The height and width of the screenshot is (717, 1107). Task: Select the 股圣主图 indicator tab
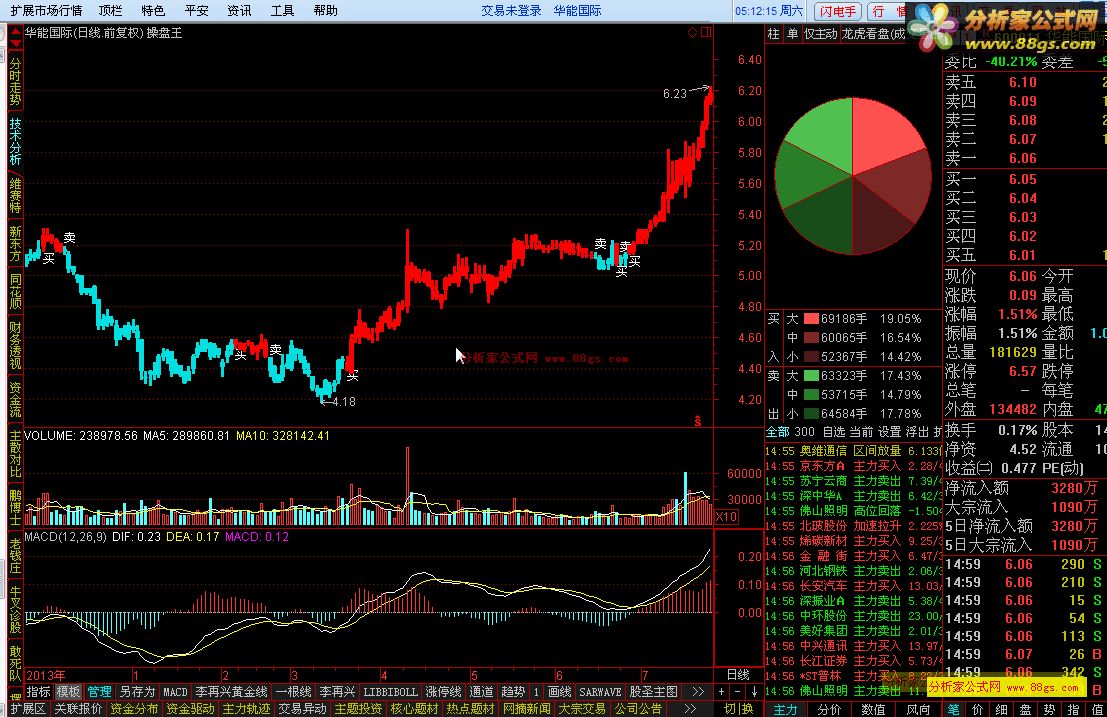pos(653,692)
